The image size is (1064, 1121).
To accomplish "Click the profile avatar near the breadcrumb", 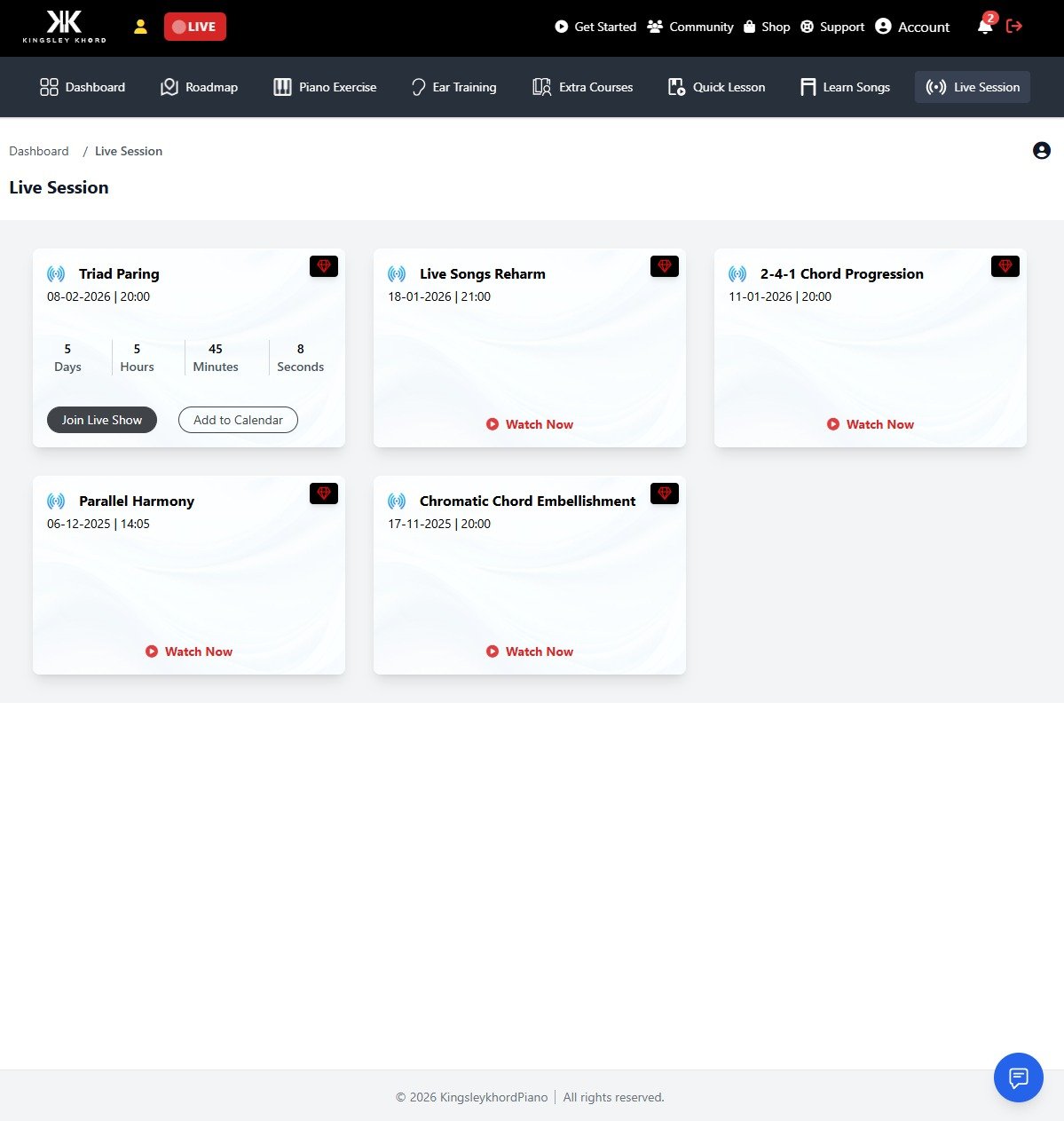I will pos(1040,150).
